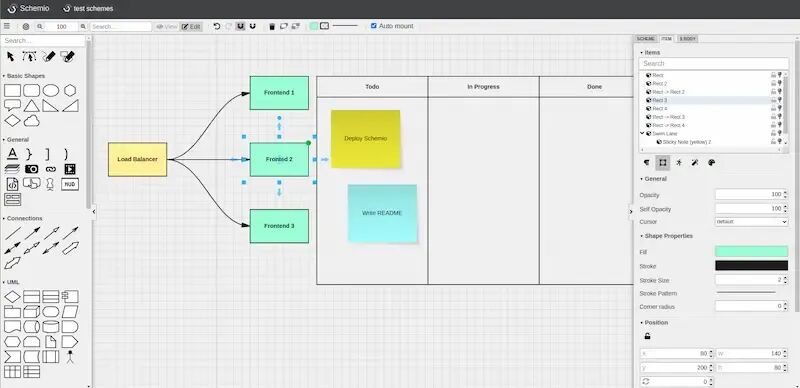
Task: Open the text properties icon tab
Action: click(646, 162)
